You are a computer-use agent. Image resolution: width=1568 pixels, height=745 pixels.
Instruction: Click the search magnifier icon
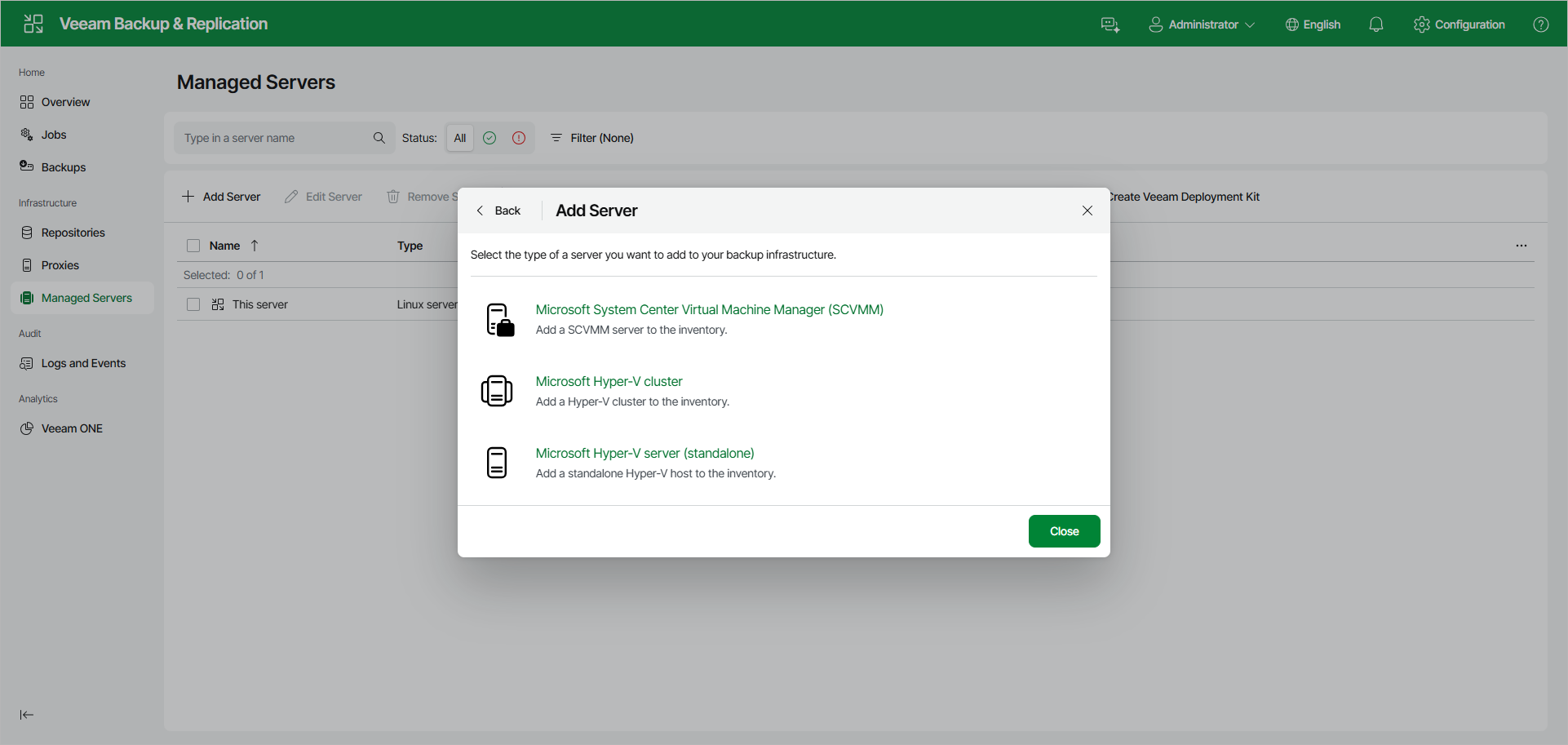pyautogui.click(x=379, y=138)
